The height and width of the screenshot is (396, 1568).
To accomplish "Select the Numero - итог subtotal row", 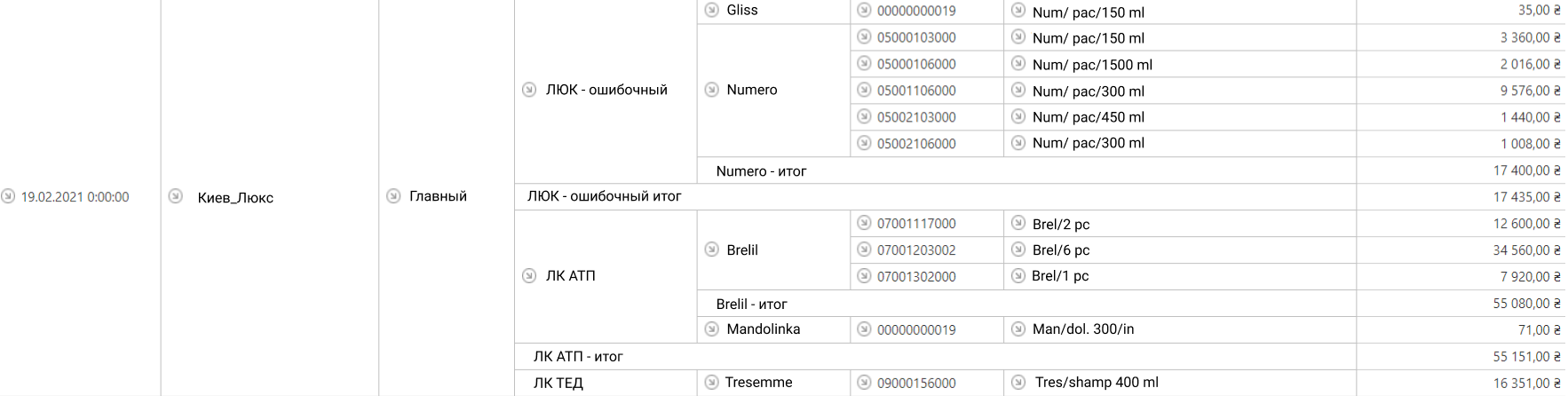I will (1026, 170).
